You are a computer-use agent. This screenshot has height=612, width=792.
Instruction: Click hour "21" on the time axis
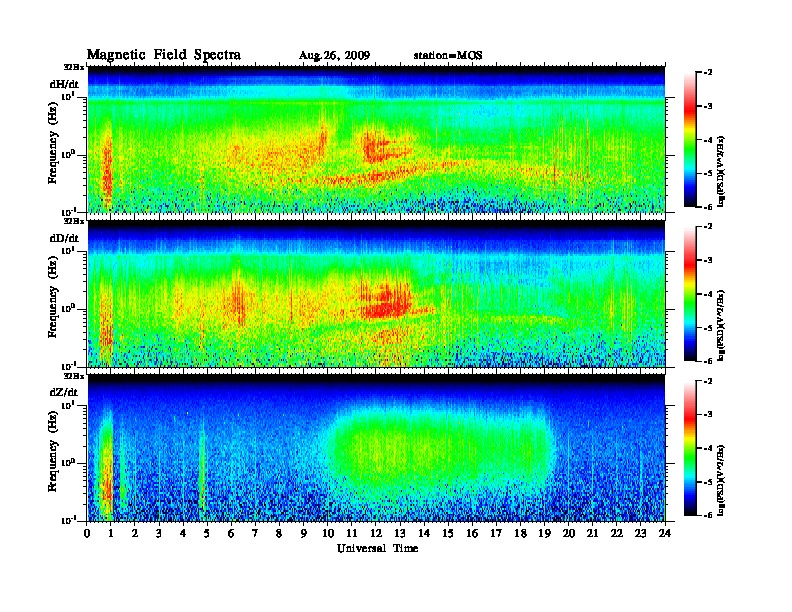(x=592, y=534)
